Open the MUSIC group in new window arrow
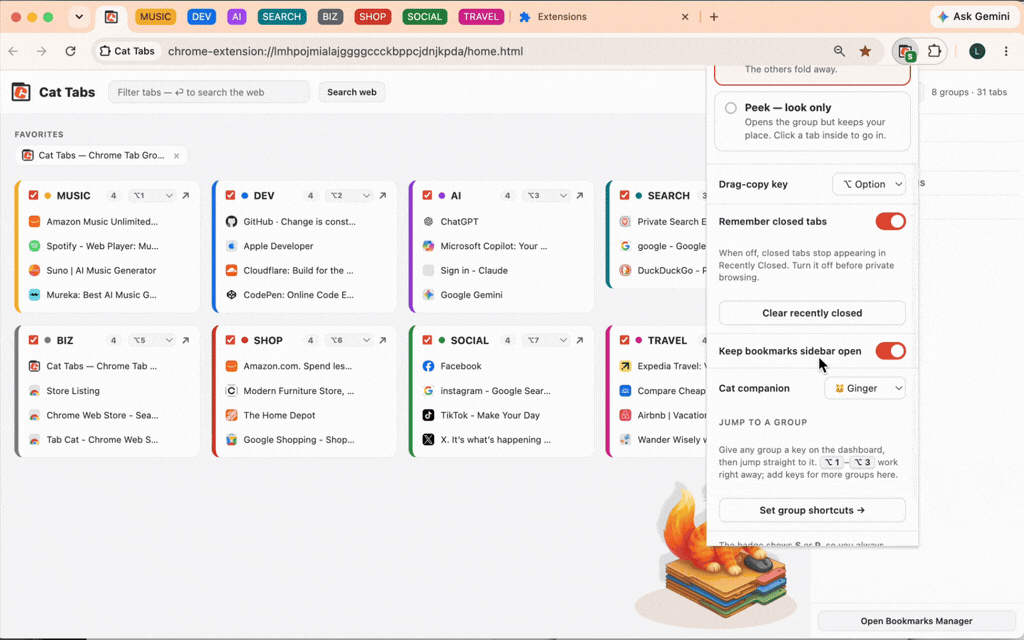The width and height of the screenshot is (1024, 640). [x=185, y=195]
